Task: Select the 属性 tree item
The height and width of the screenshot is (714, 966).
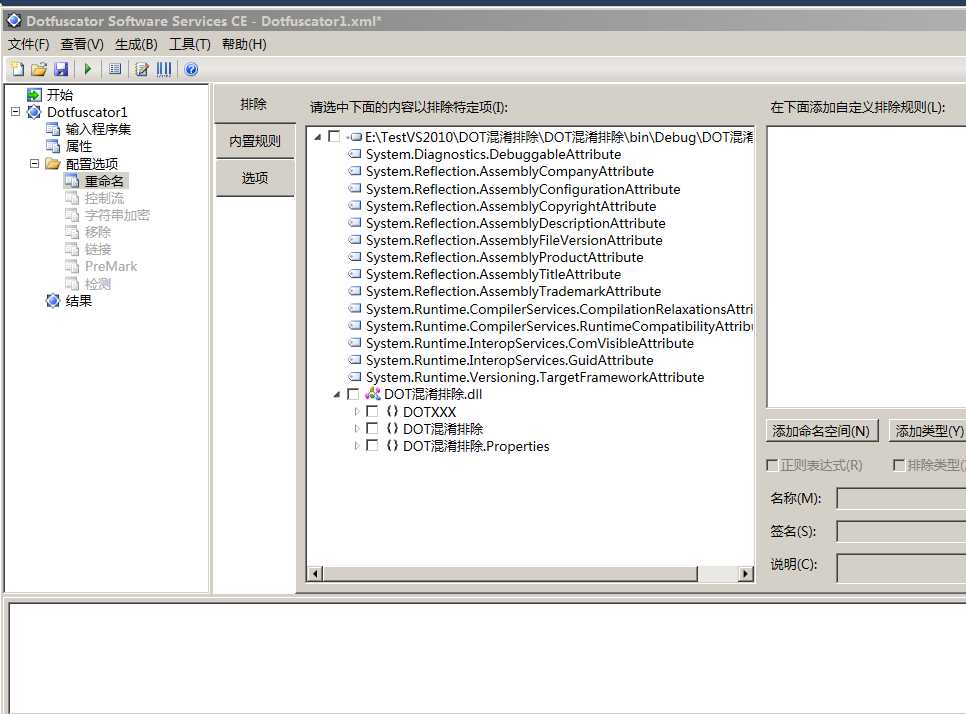Action: [x=79, y=146]
